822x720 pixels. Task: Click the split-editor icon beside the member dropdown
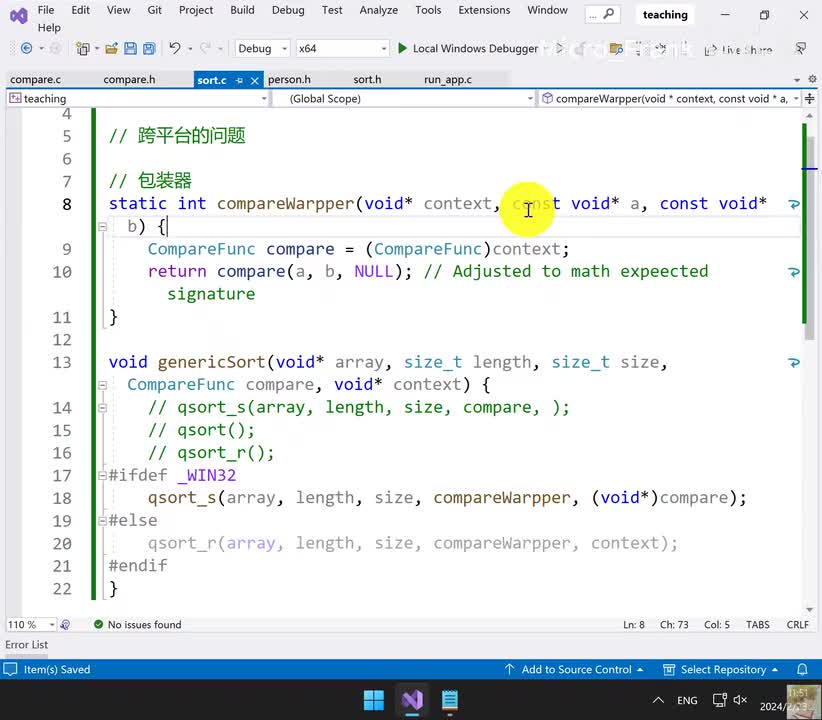point(809,98)
